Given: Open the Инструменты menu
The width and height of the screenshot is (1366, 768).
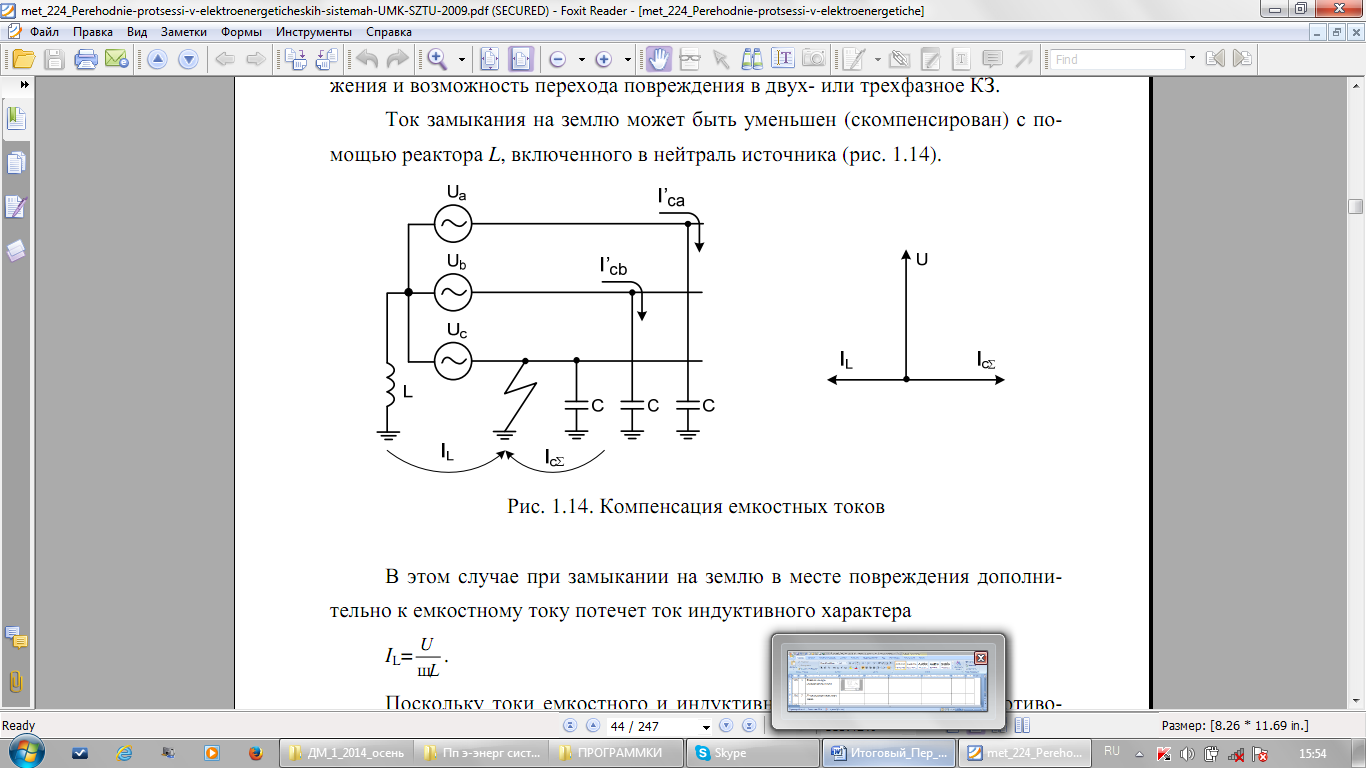Looking at the screenshot, I should coord(315,32).
